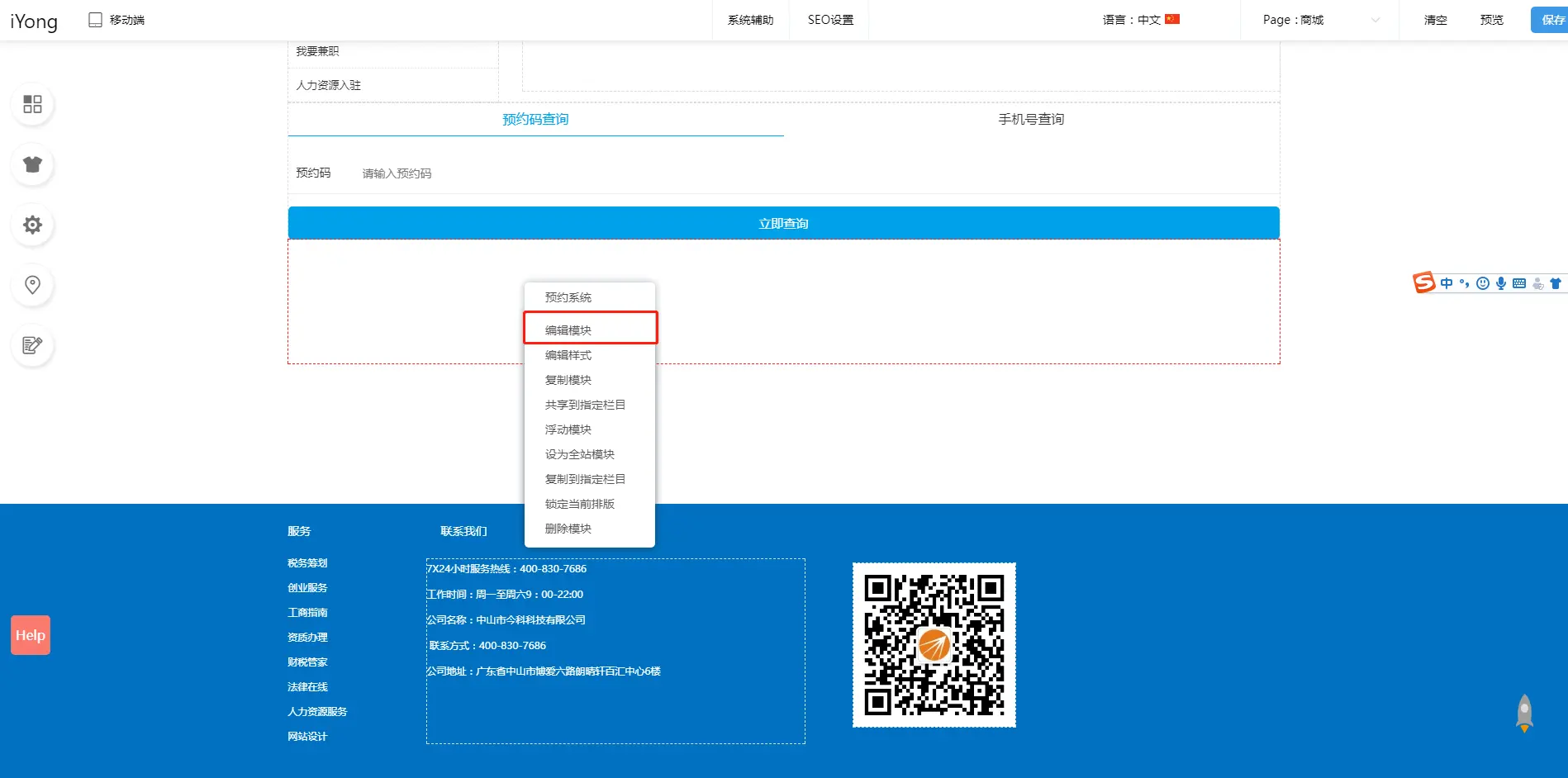
Task: Click the 预约码 input field
Action: pyautogui.click(x=496, y=173)
